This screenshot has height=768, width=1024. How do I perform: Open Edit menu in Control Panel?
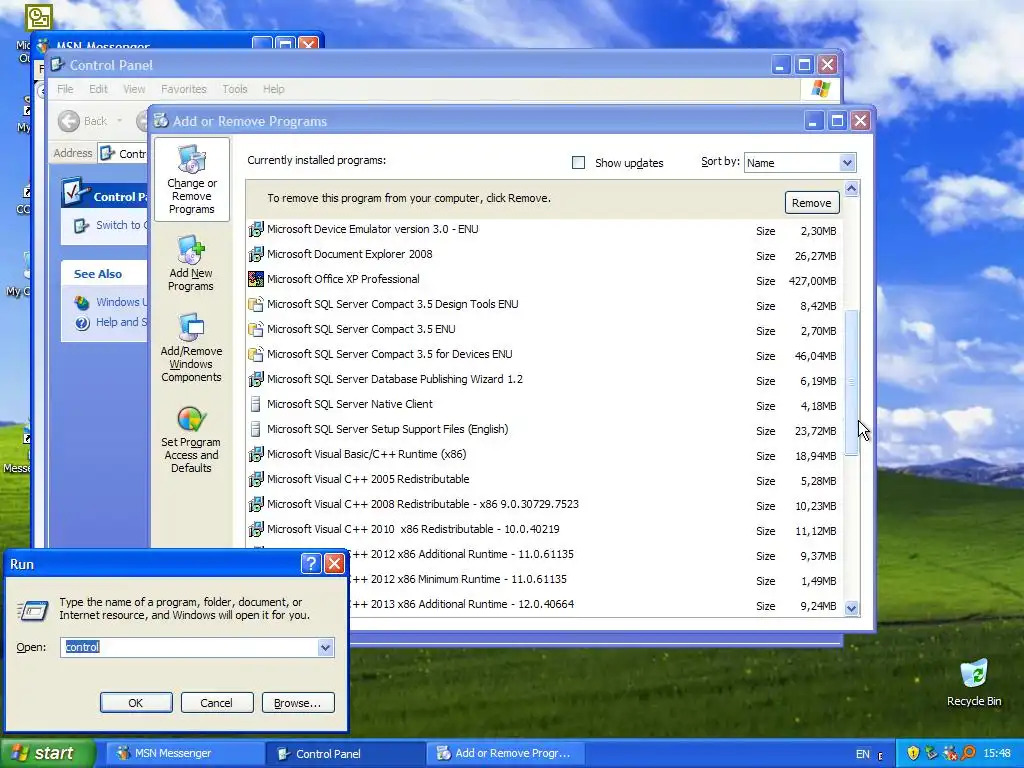pos(98,89)
